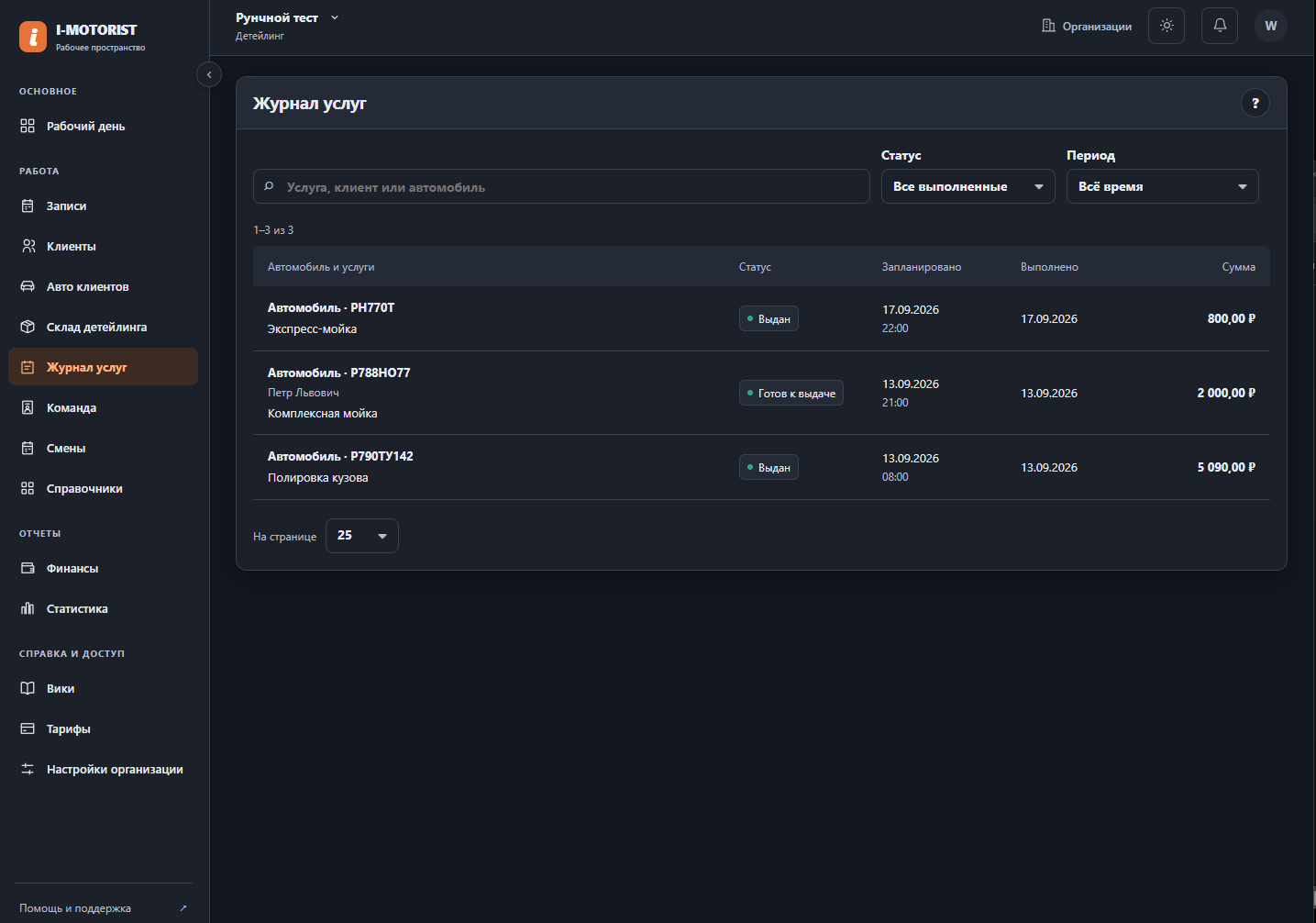Screen dimensions: 1316x923
Task: Open notifications bell icon
Action: (1220, 26)
